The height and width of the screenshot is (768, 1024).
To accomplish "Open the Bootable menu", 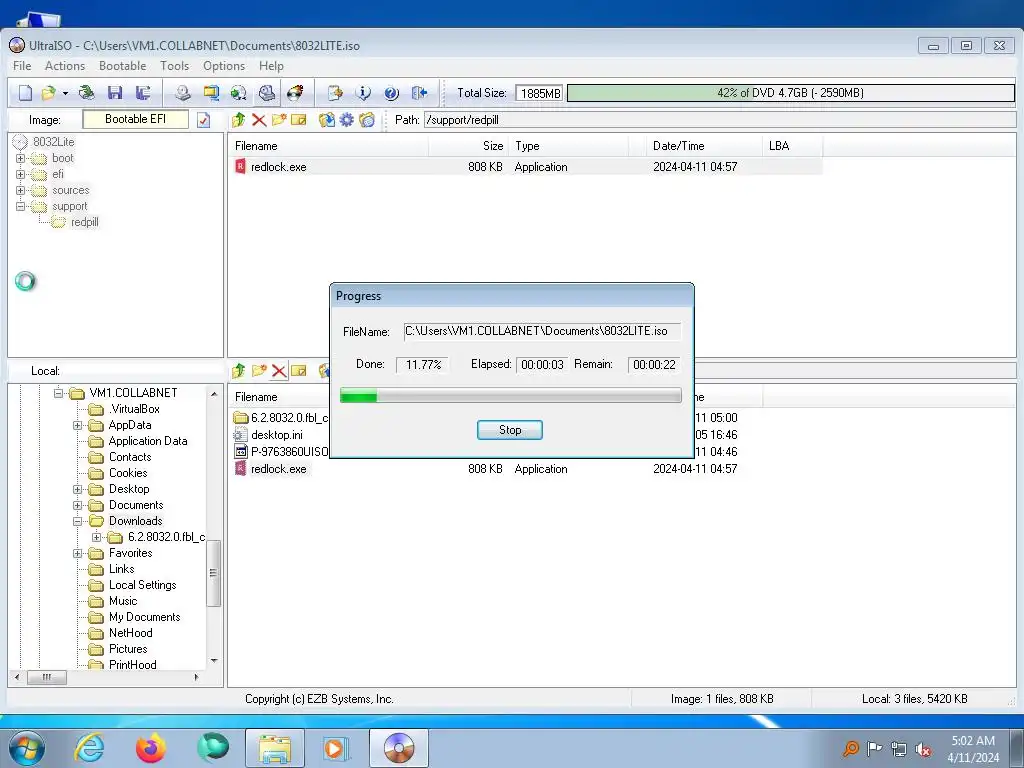I will pos(122,66).
